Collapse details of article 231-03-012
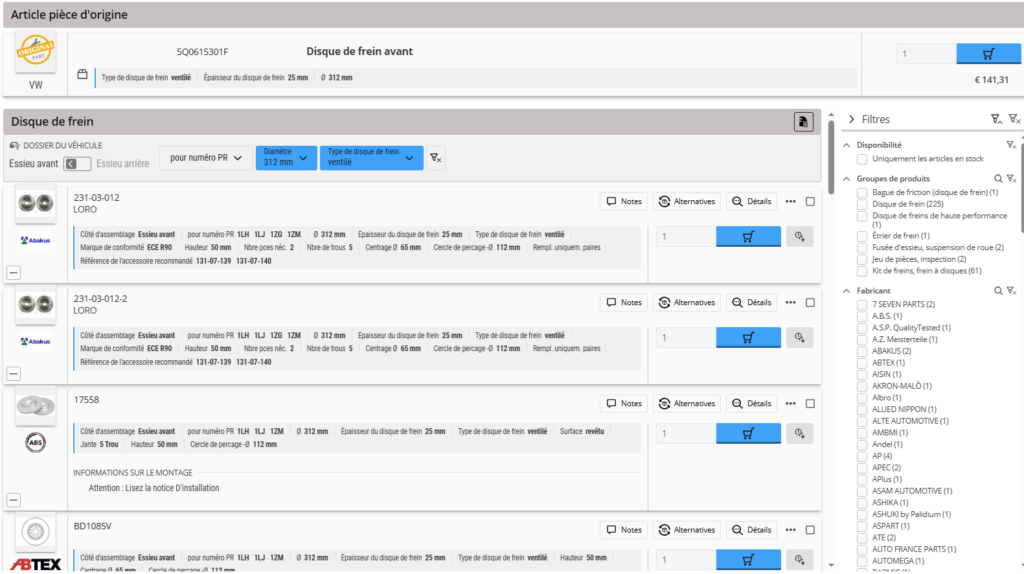The width and height of the screenshot is (1024, 574). coord(14,272)
